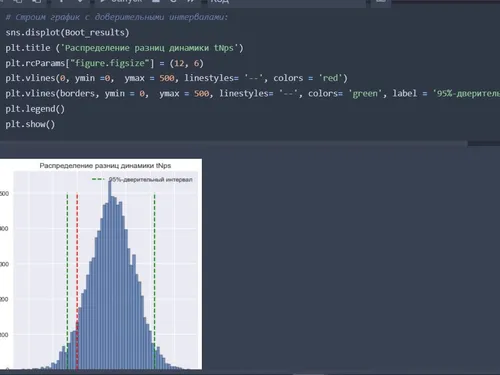Screen dimensions: 500x375
Task: Move the cell down with arrow icon
Action: [80, 1]
